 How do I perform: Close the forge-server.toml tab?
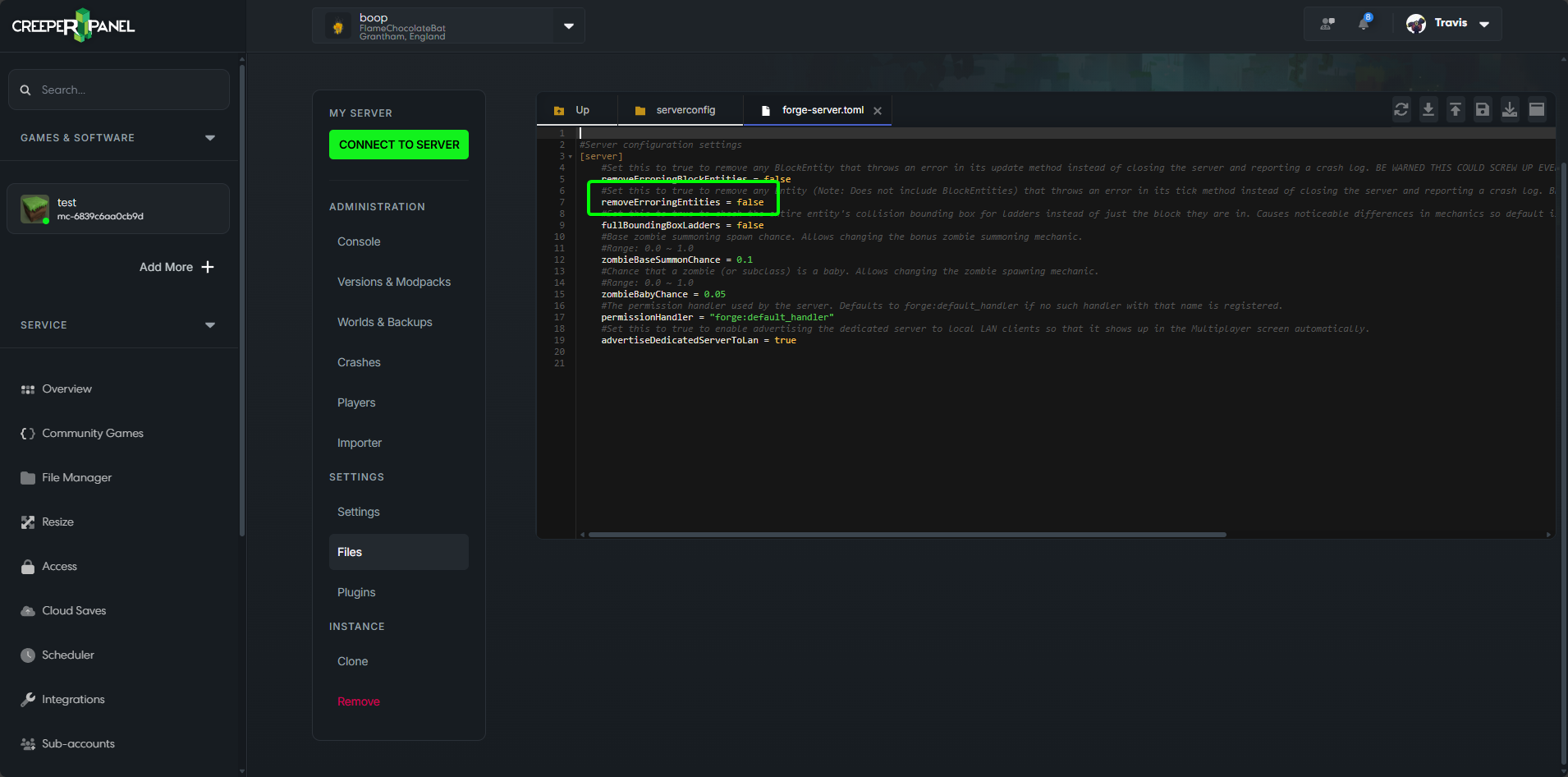[x=878, y=110]
